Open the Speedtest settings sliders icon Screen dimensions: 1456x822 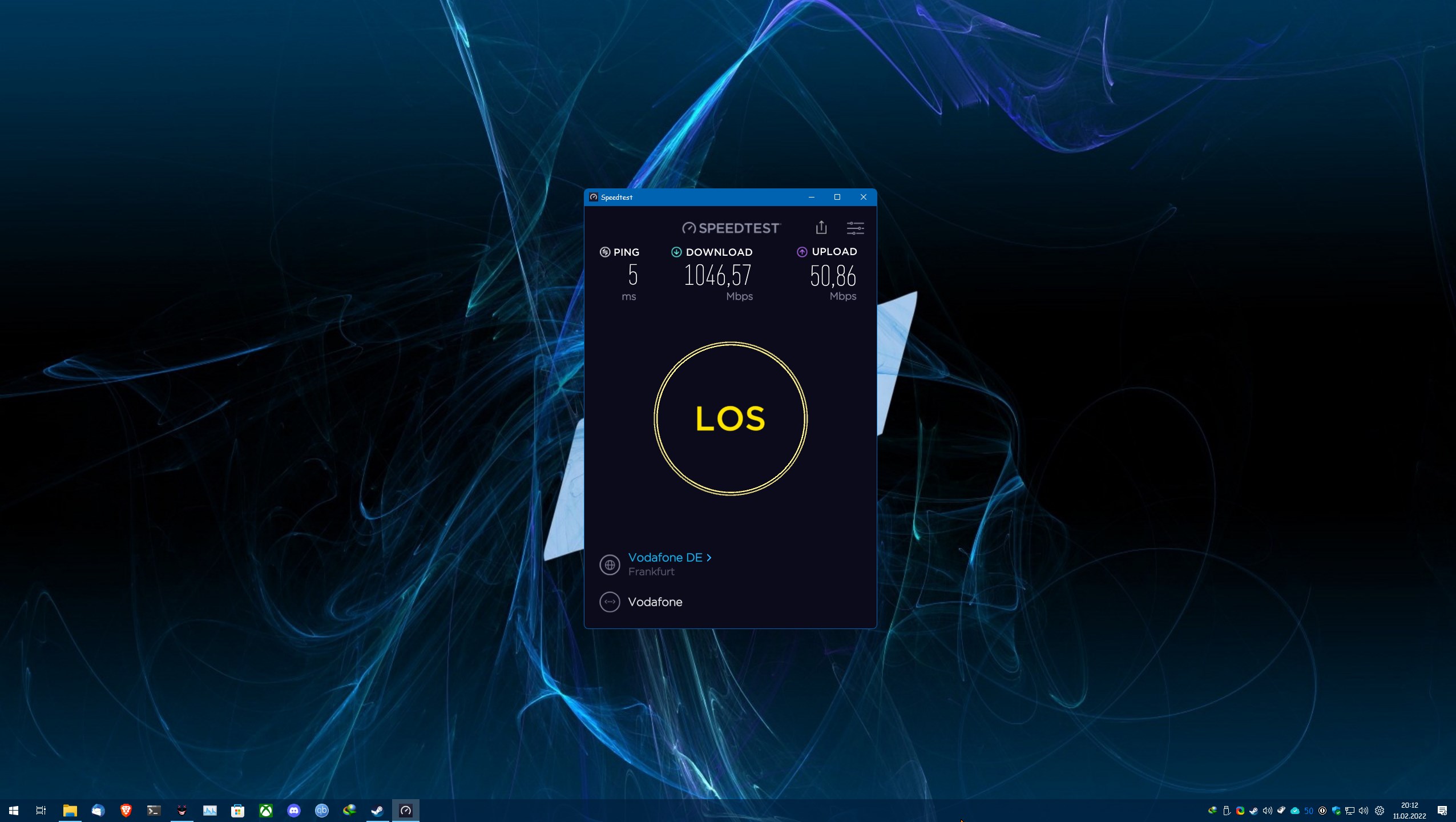coord(854,228)
